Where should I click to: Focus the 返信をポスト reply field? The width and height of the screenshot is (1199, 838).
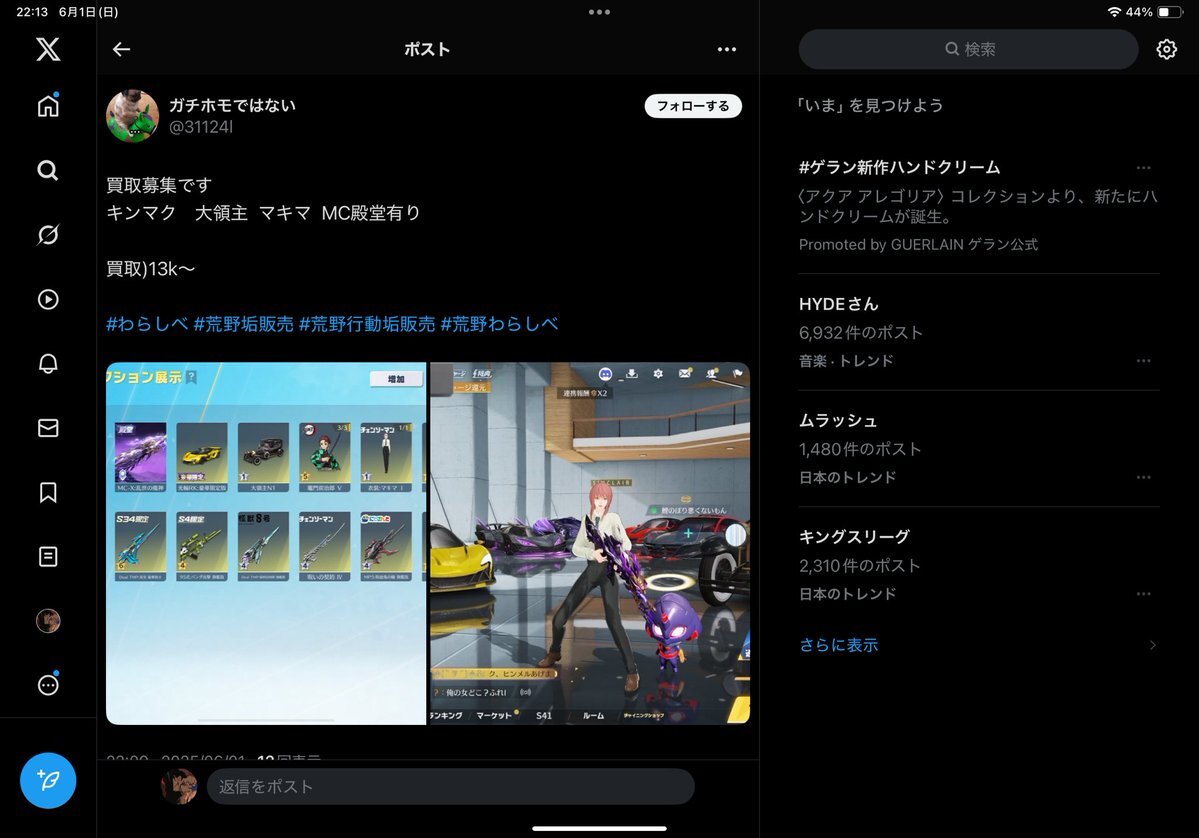point(450,787)
